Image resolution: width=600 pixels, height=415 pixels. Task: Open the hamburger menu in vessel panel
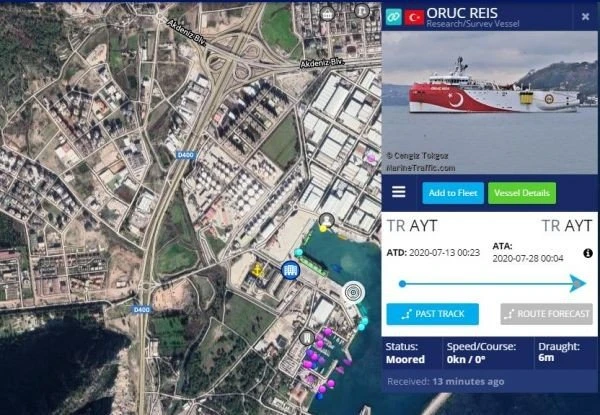point(399,192)
